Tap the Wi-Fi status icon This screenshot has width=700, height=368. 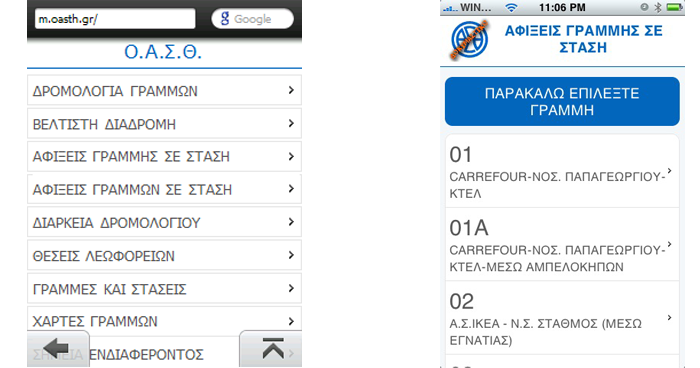pyautogui.click(x=511, y=8)
